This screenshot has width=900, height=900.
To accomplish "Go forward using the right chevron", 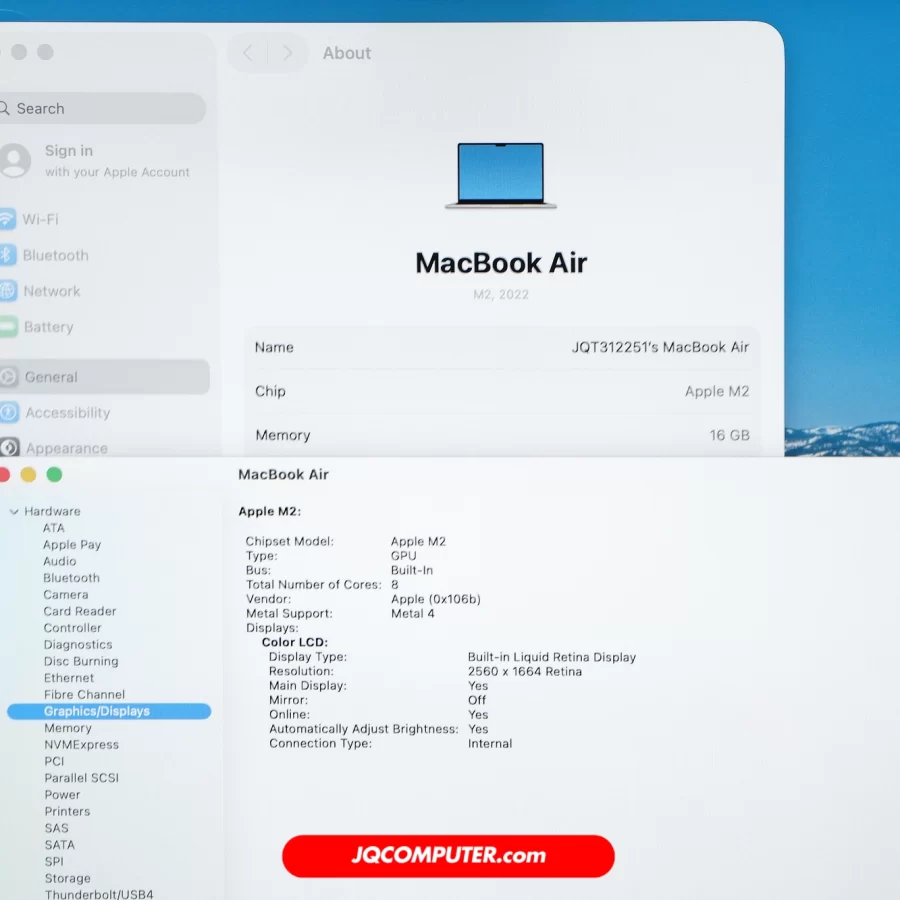I will click(287, 53).
